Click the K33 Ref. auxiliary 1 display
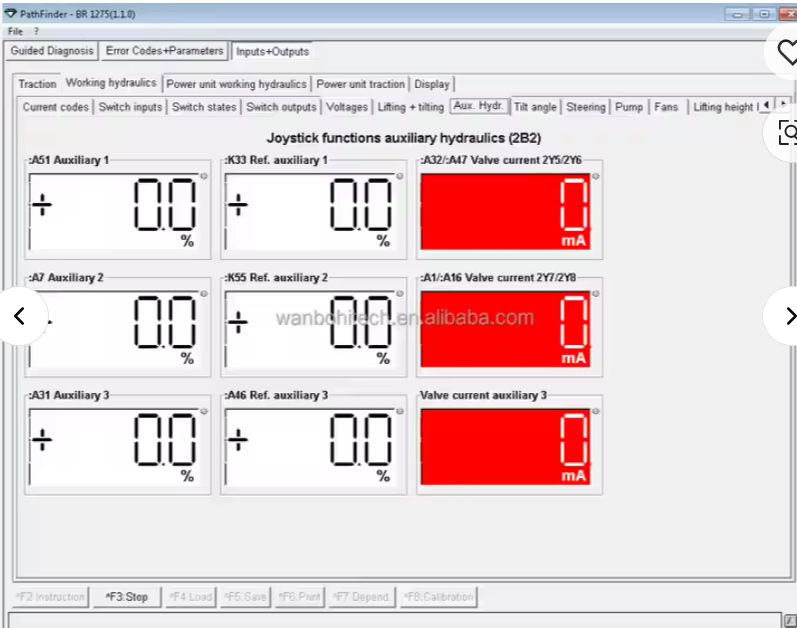Screen dimensions: 797x628 (x=310, y=211)
